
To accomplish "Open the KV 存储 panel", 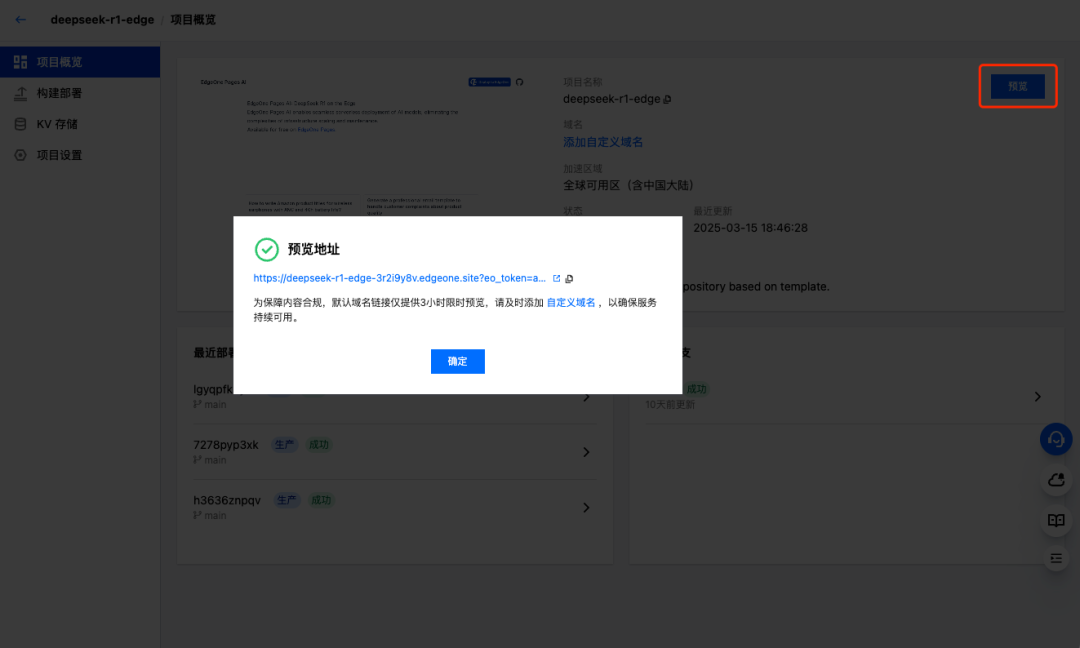I will point(47,123).
